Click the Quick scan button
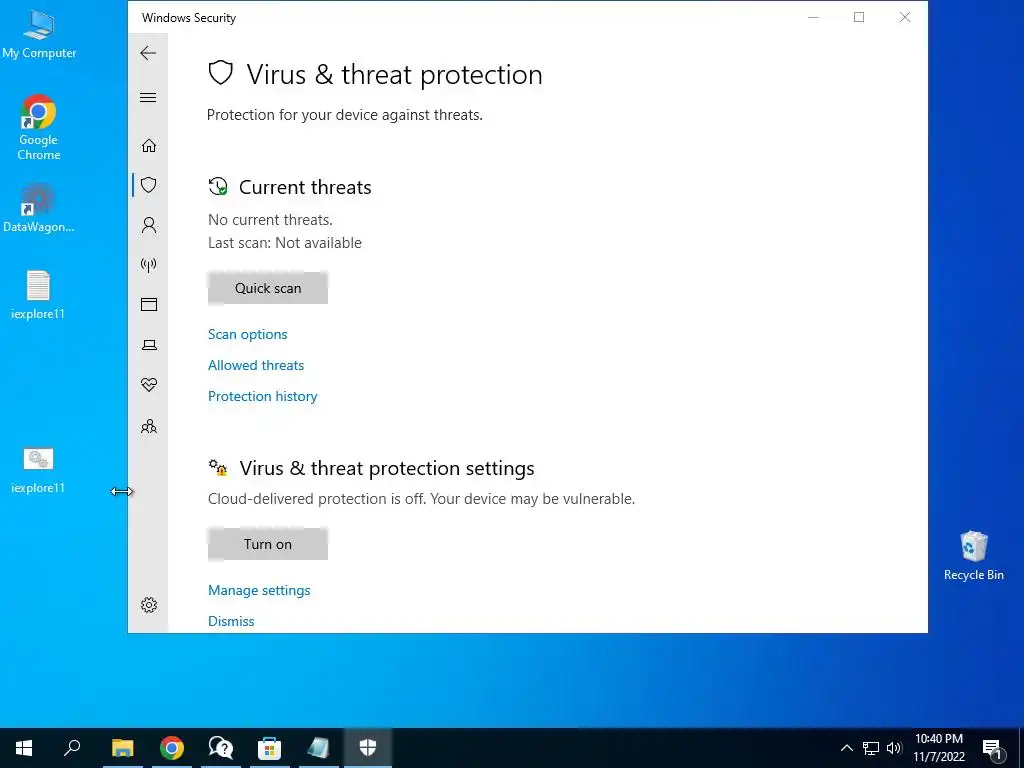The image size is (1024, 768). 268,288
